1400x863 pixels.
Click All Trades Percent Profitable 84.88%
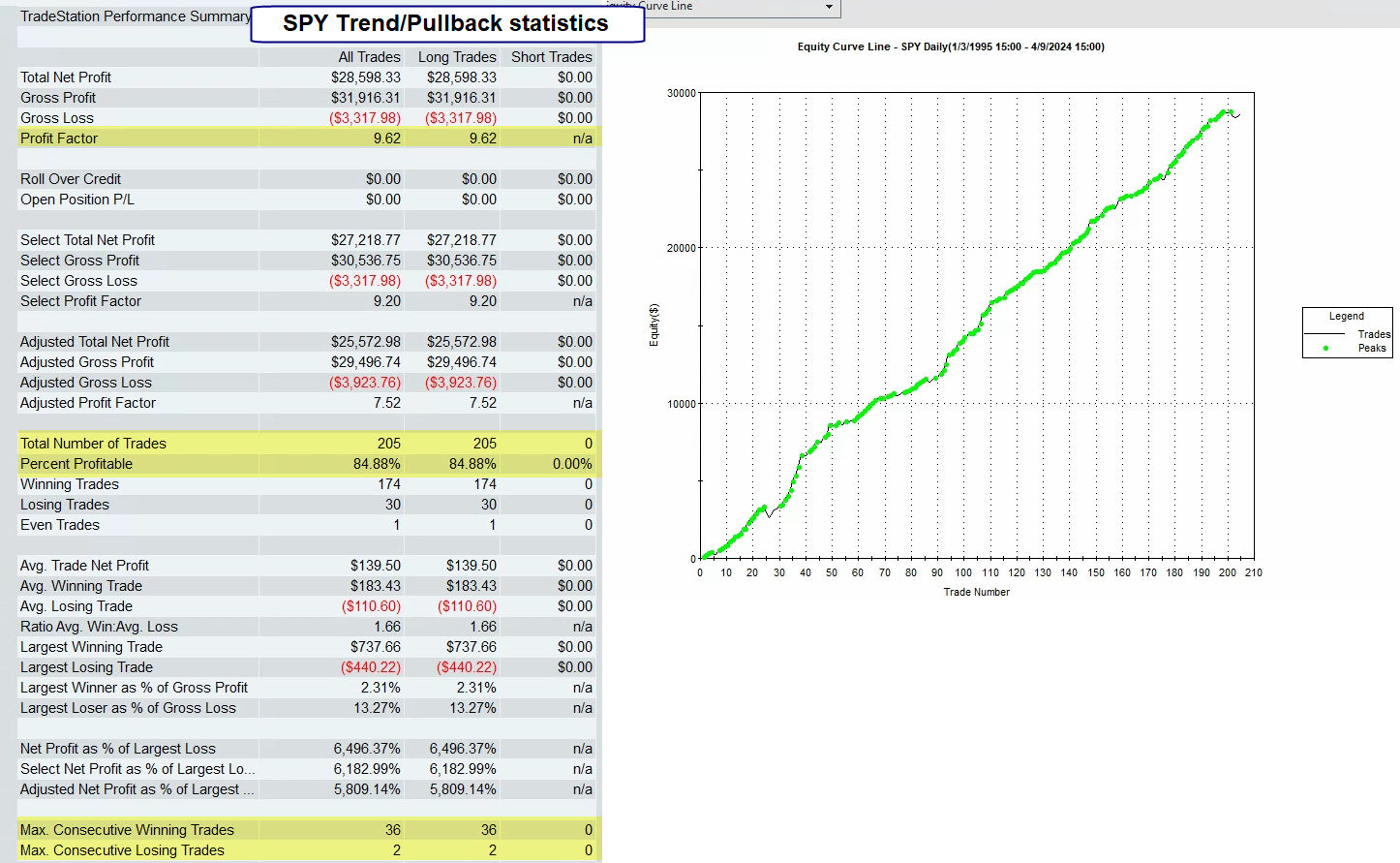pos(377,464)
